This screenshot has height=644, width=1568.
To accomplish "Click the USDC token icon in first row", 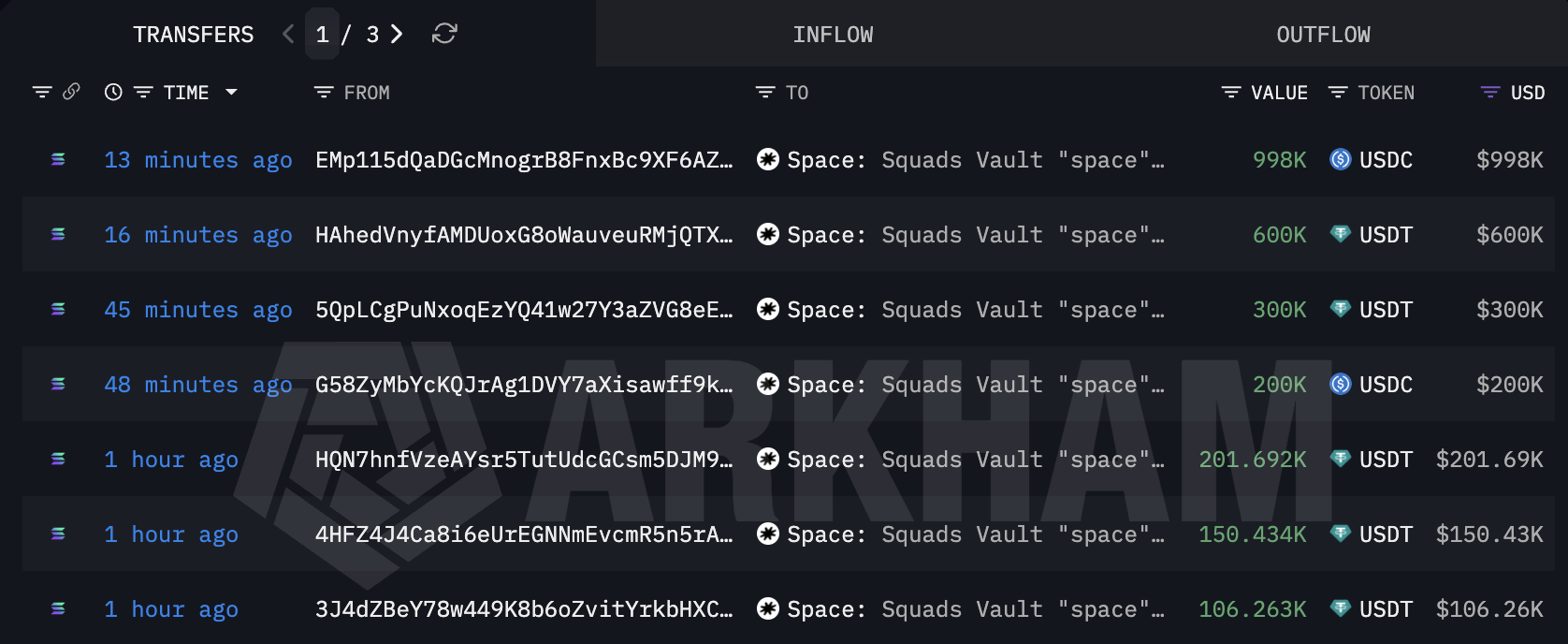I will 1340,160.
